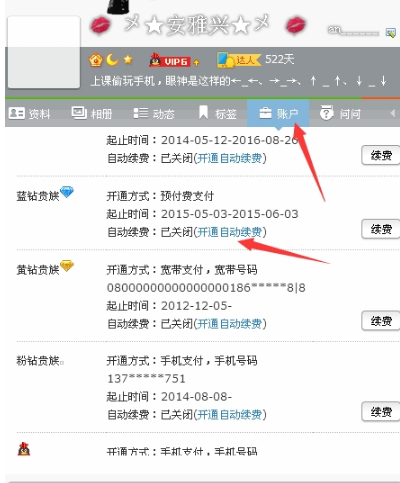Click the edit remark icon beside nickname
Screen dimensions: 400x483
[x=390, y=32]
